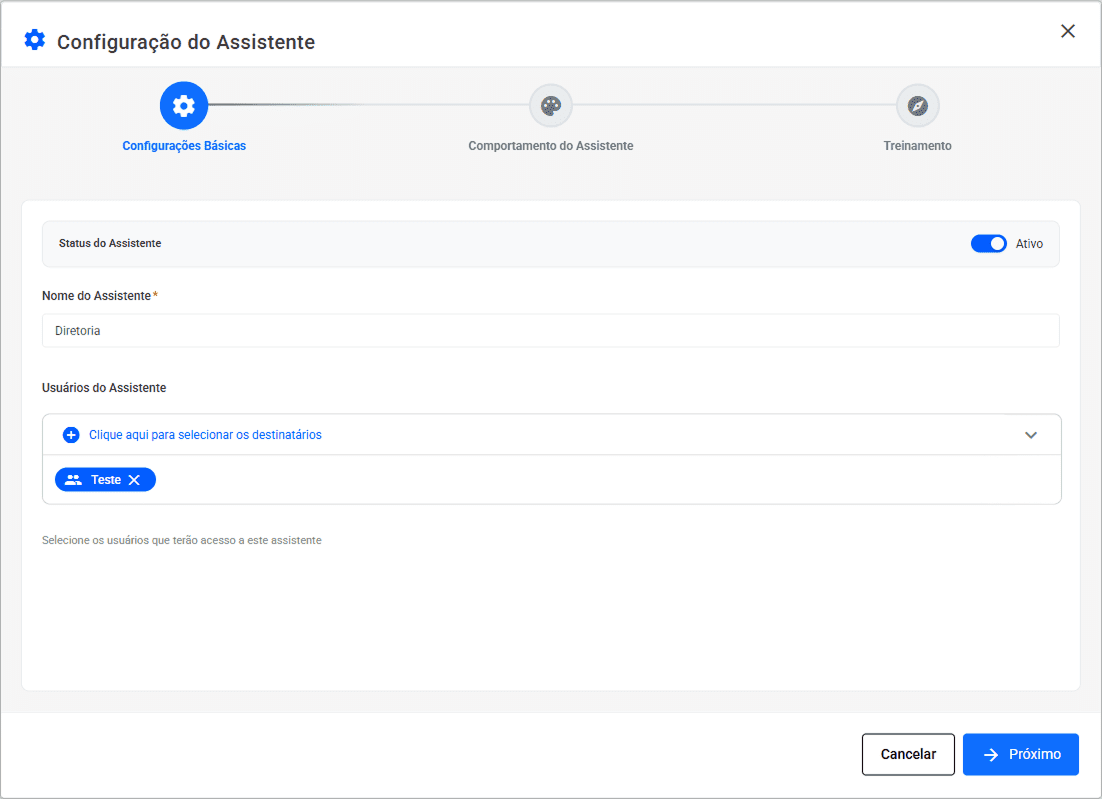Switch to Comportamento do Assistente step label
Screen dimensions: 1102x799
coord(551,146)
